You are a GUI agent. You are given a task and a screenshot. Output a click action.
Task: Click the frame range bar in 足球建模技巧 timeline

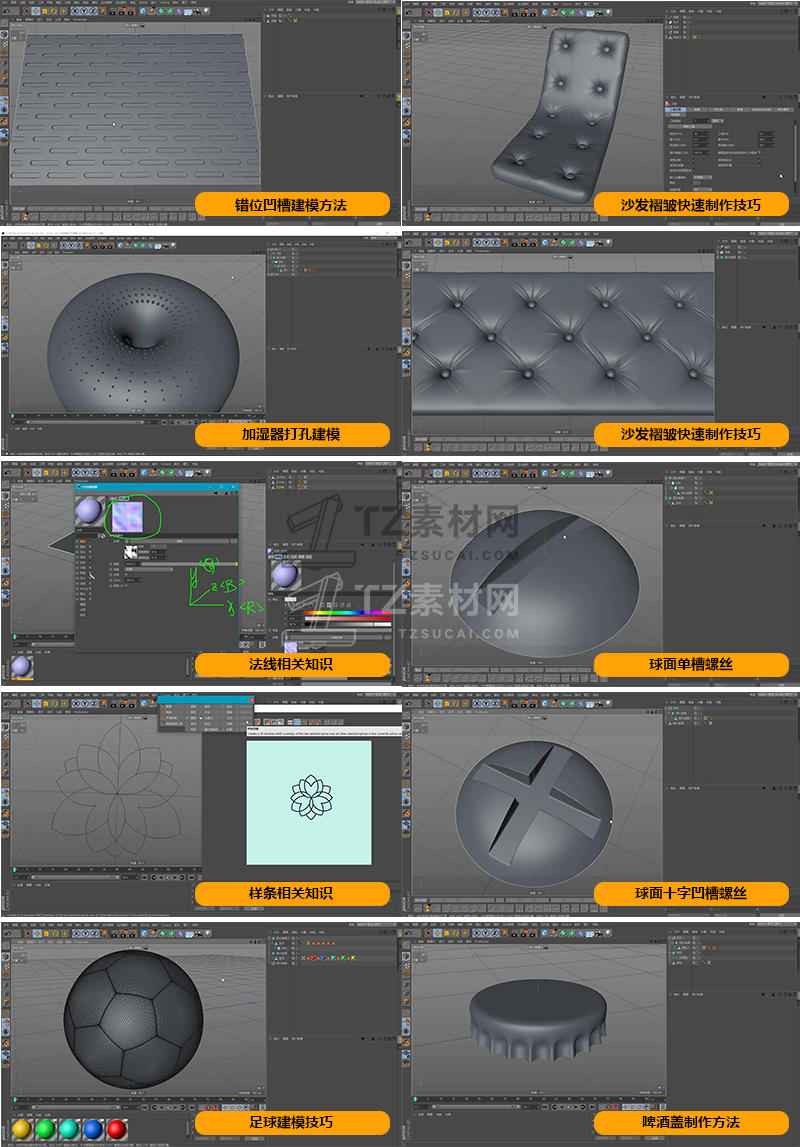click(x=76, y=1107)
